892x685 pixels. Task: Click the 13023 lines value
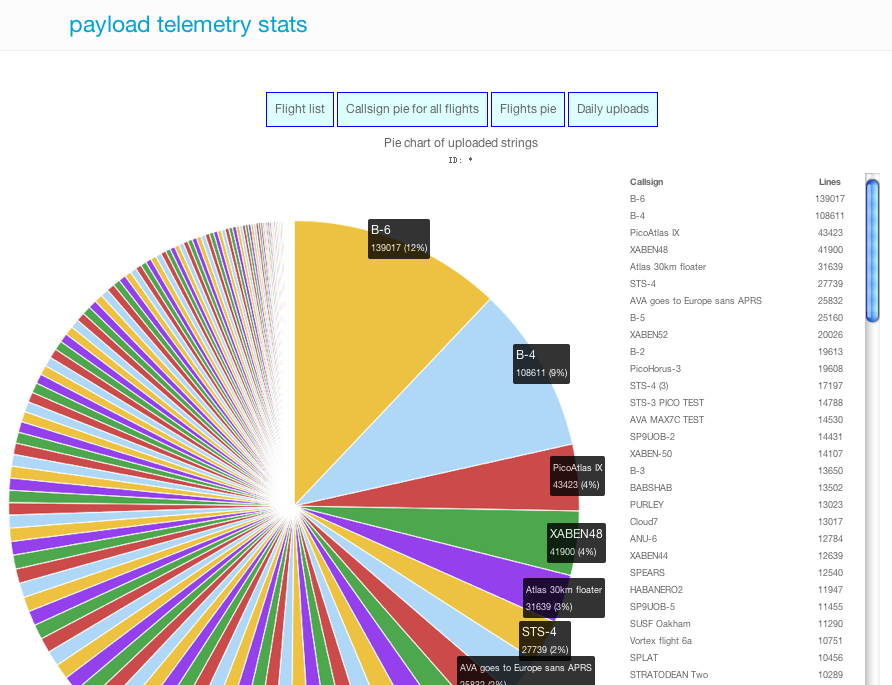[x=831, y=505]
